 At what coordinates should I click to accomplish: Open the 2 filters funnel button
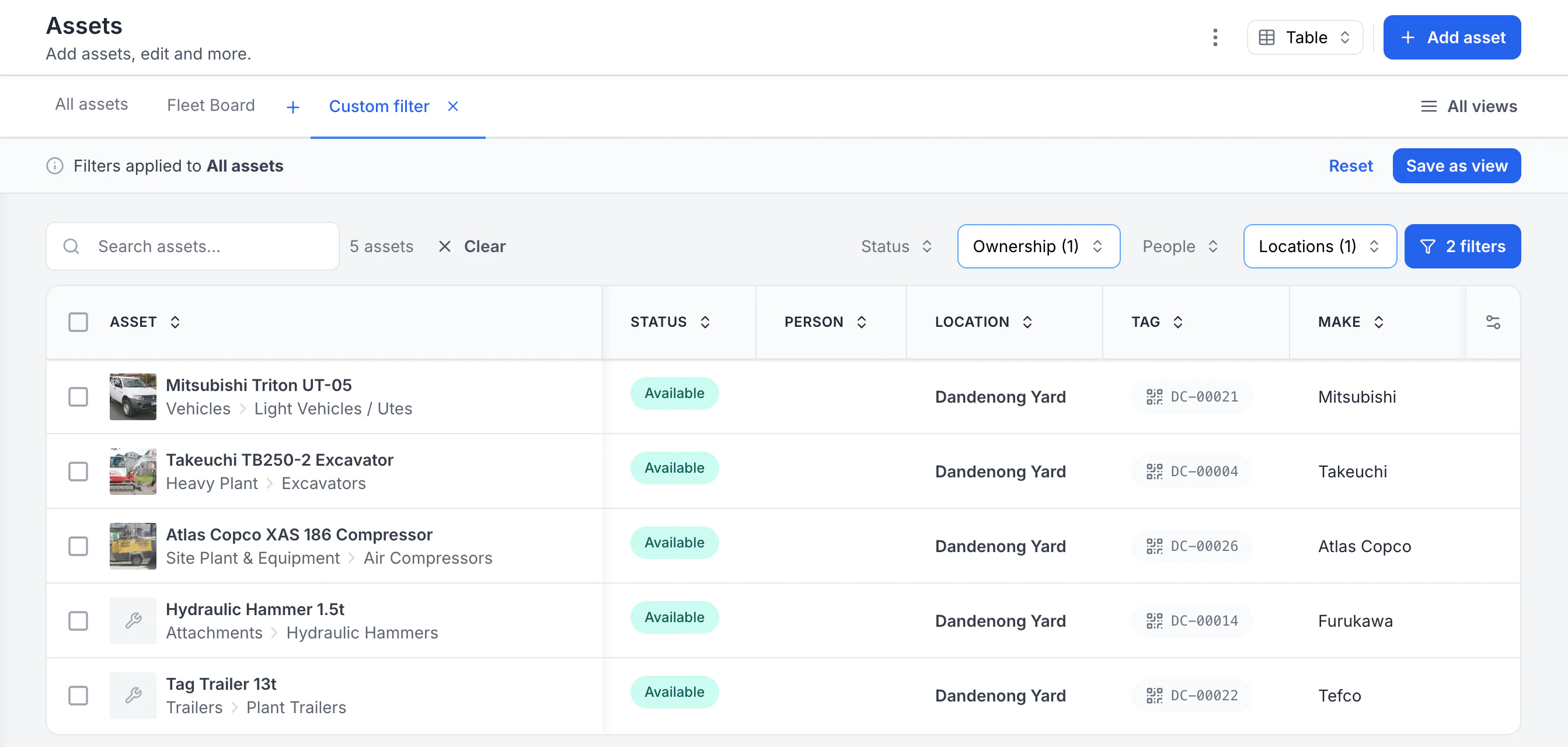(1462, 246)
